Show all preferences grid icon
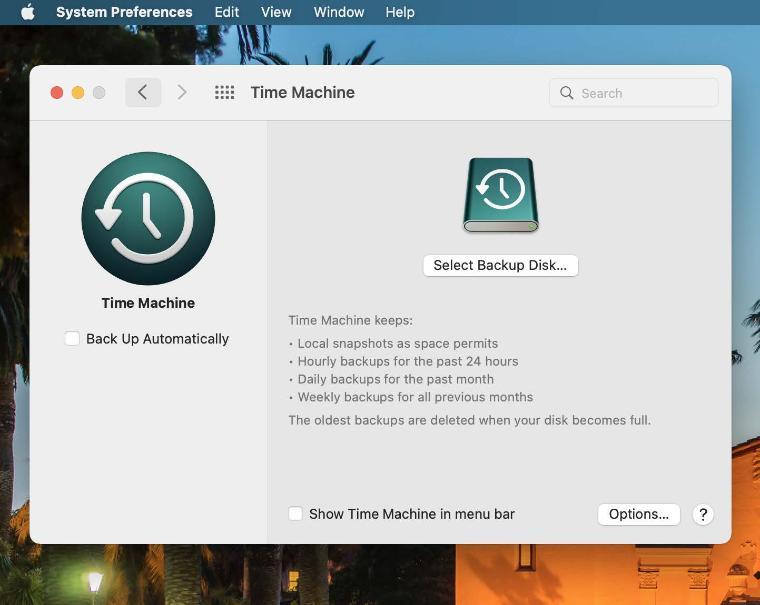 click(x=224, y=92)
